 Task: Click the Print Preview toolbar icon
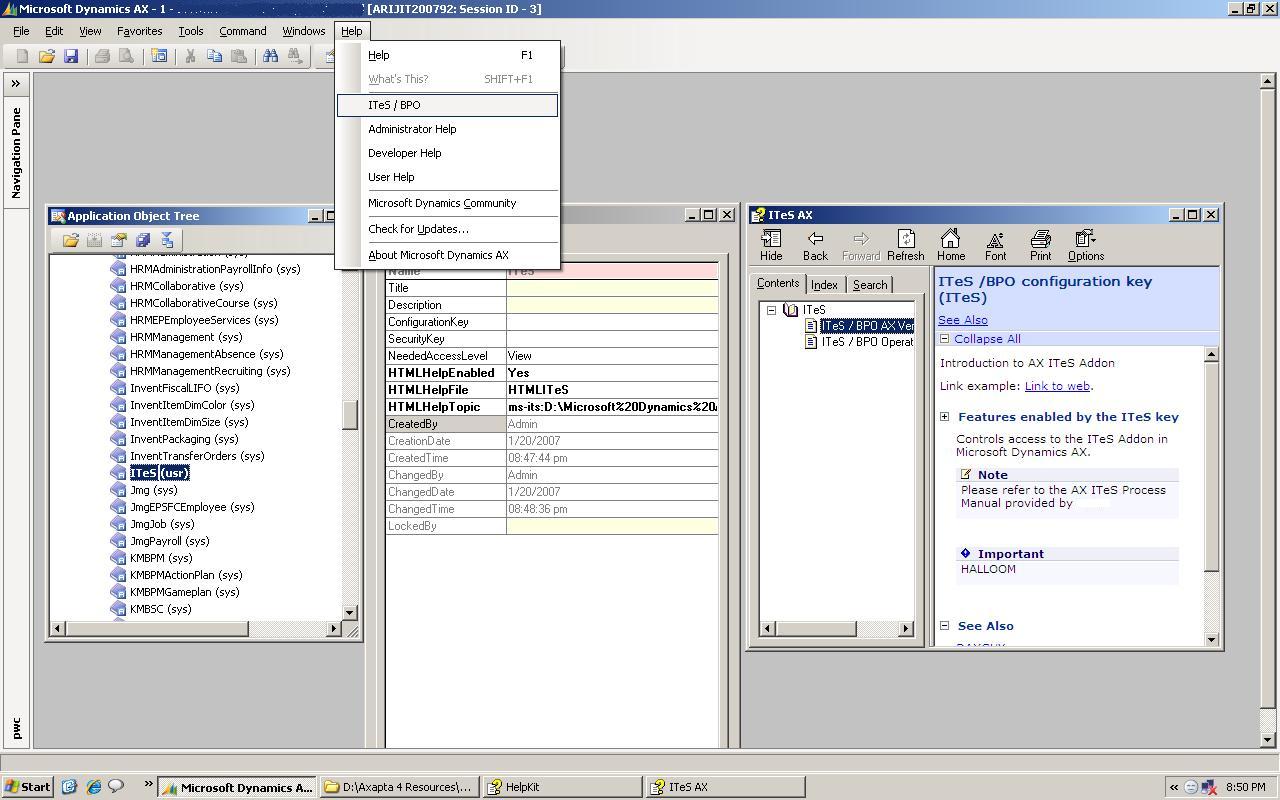click(x=126, y=56)
